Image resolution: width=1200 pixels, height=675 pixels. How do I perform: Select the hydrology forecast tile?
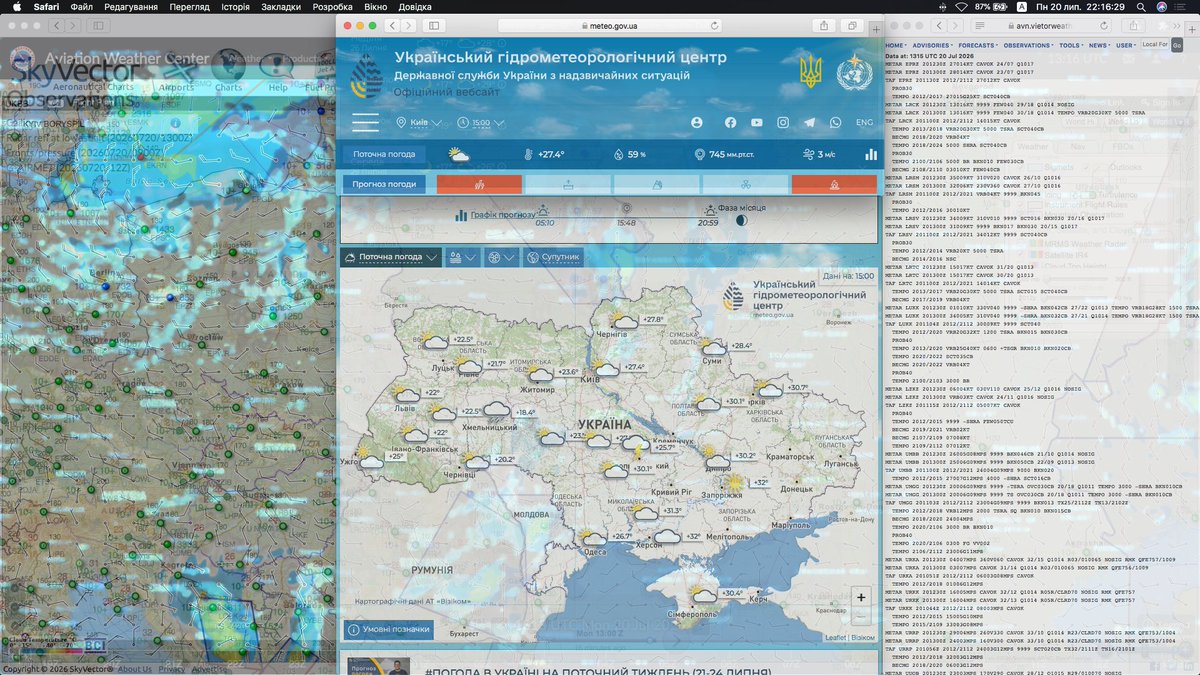click(568, 184)
